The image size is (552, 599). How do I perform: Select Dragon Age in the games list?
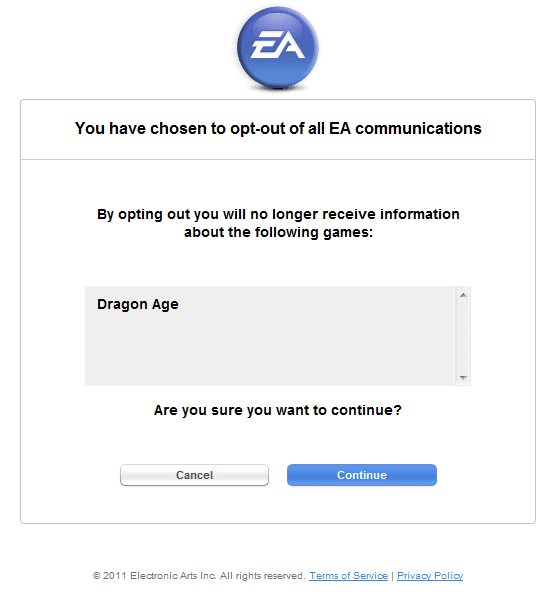pos(138,304)
